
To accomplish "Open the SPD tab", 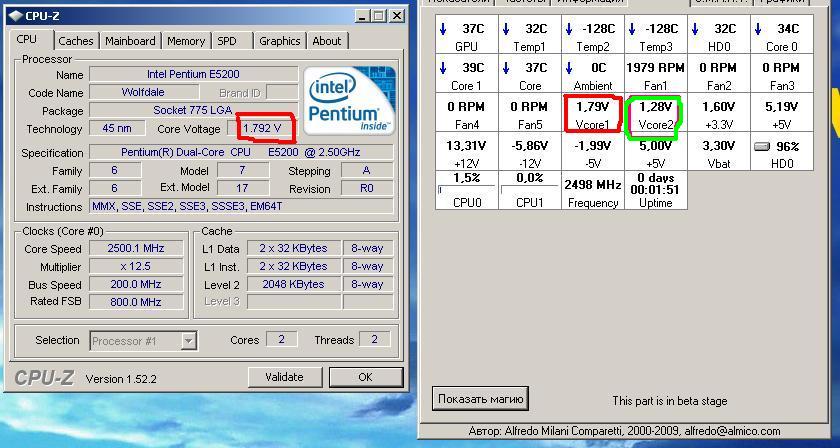I will [x=227, y=41].
